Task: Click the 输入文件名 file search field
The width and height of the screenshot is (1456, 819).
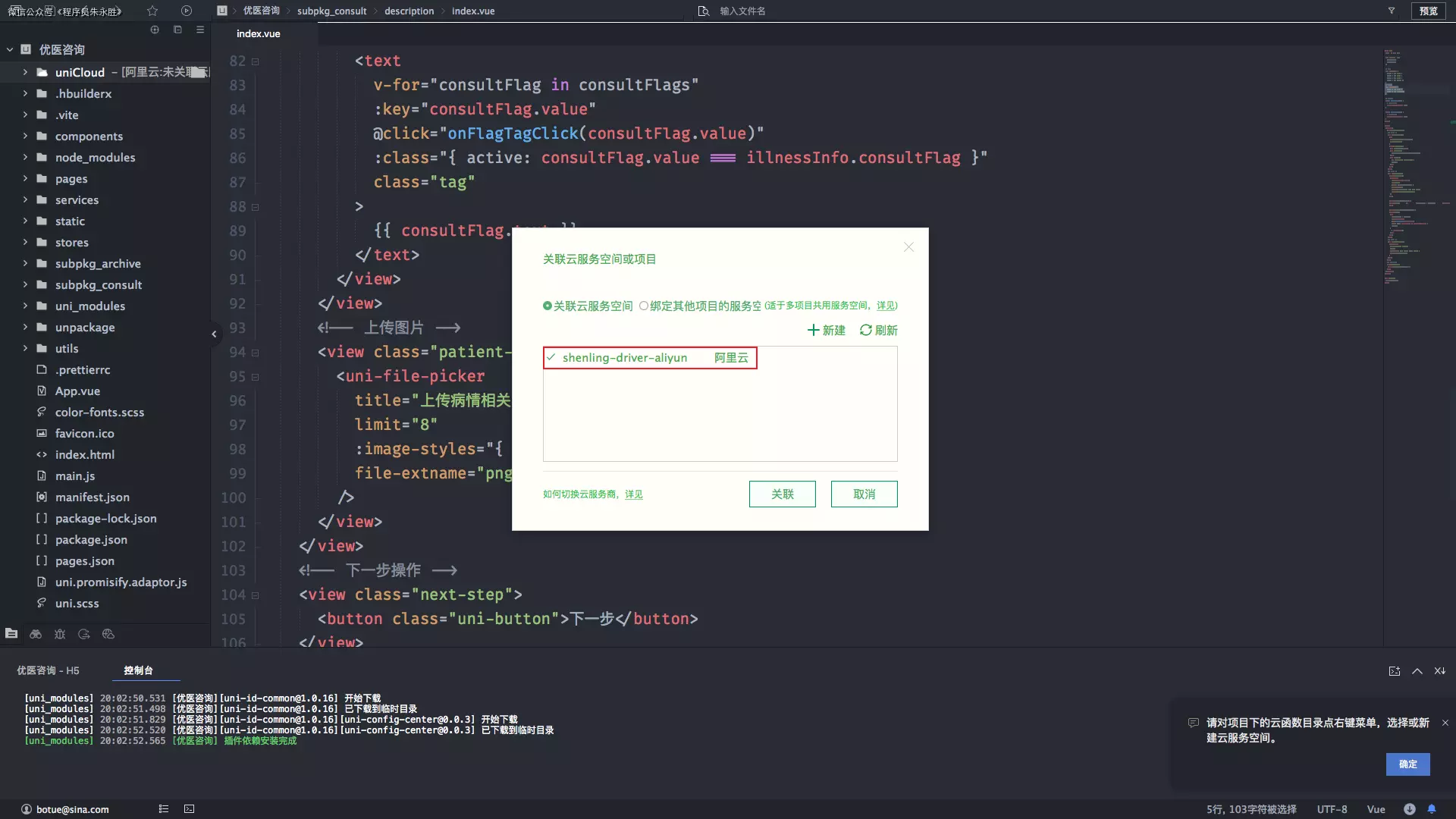Action: (742, 11)
